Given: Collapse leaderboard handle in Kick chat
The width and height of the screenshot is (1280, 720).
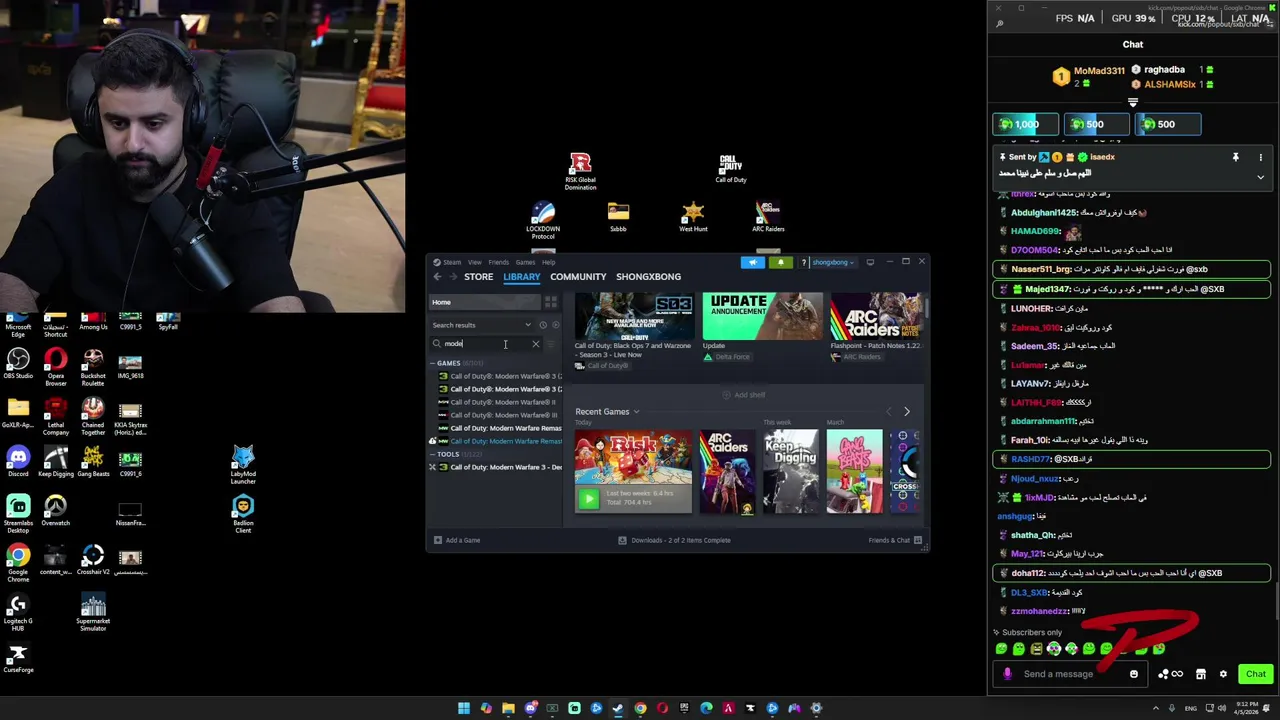Looking at the screenshot, I should 1133,102.
